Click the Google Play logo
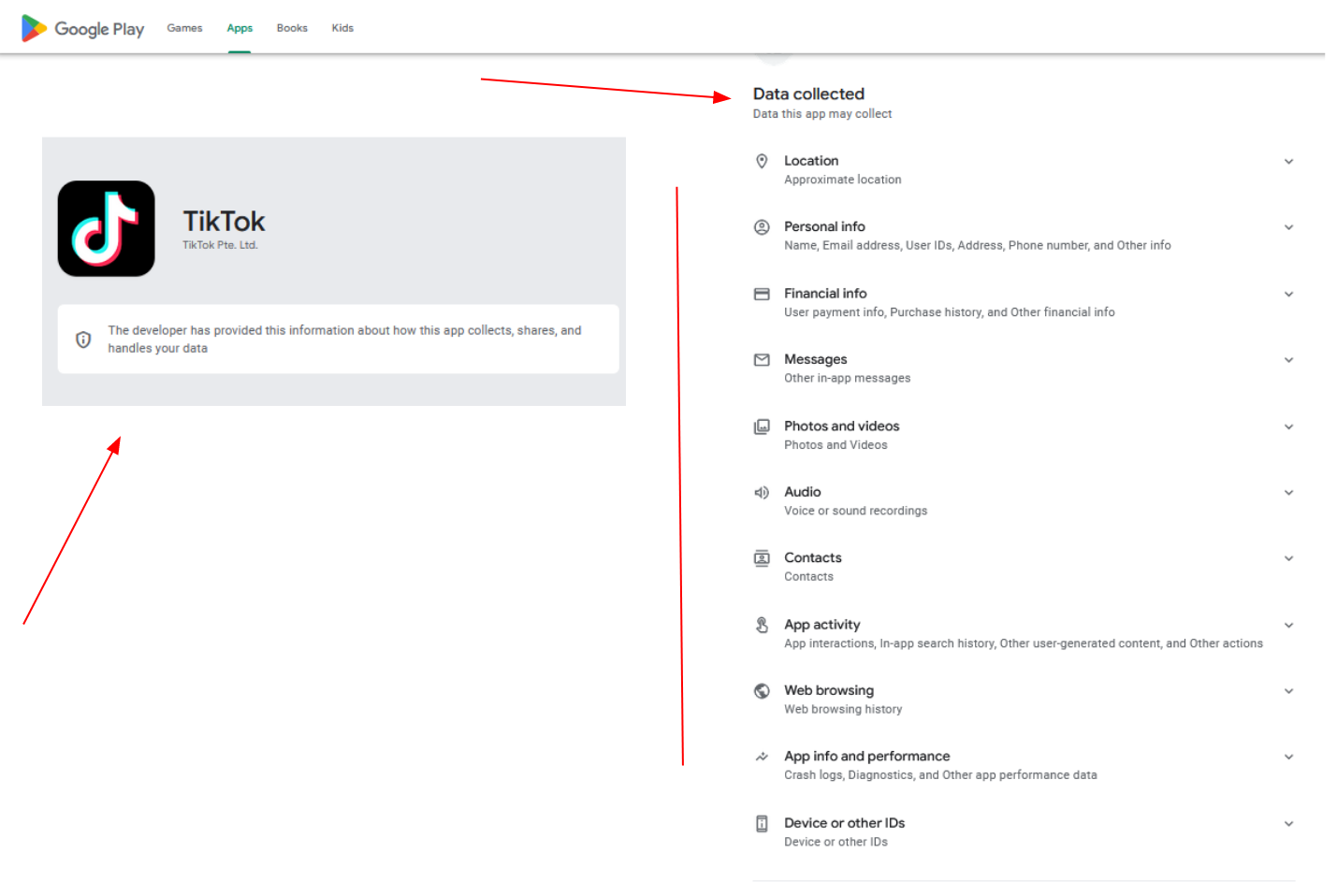The image size is (1337, 896). click(x=82, y=28)
